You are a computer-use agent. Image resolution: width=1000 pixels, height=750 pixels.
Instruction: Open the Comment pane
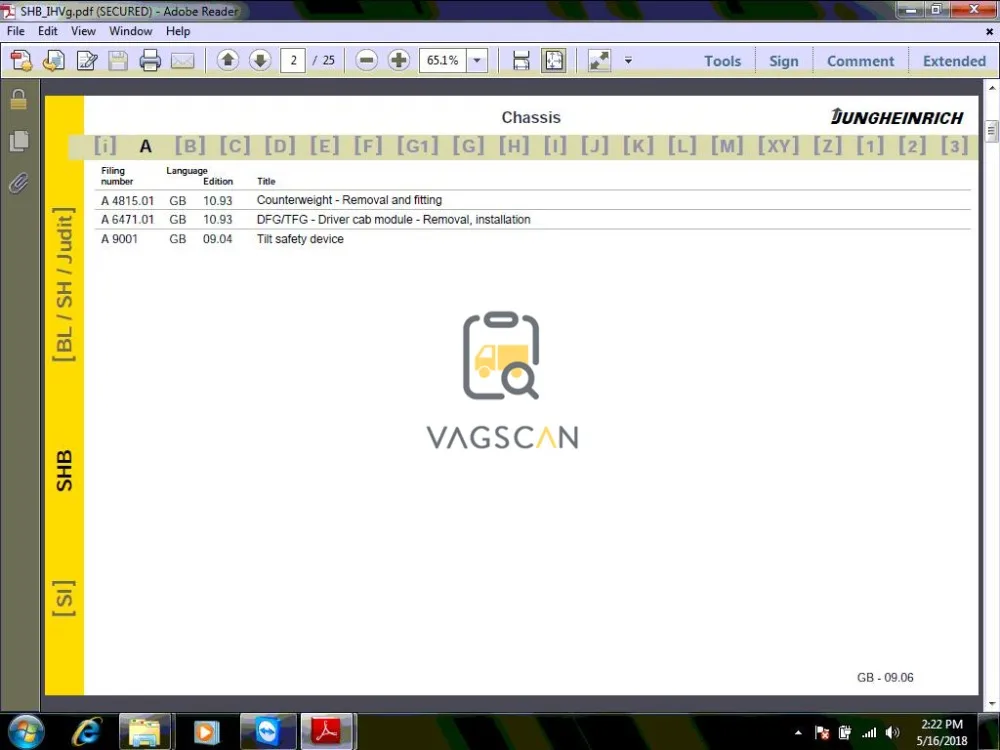pos(860,61)
